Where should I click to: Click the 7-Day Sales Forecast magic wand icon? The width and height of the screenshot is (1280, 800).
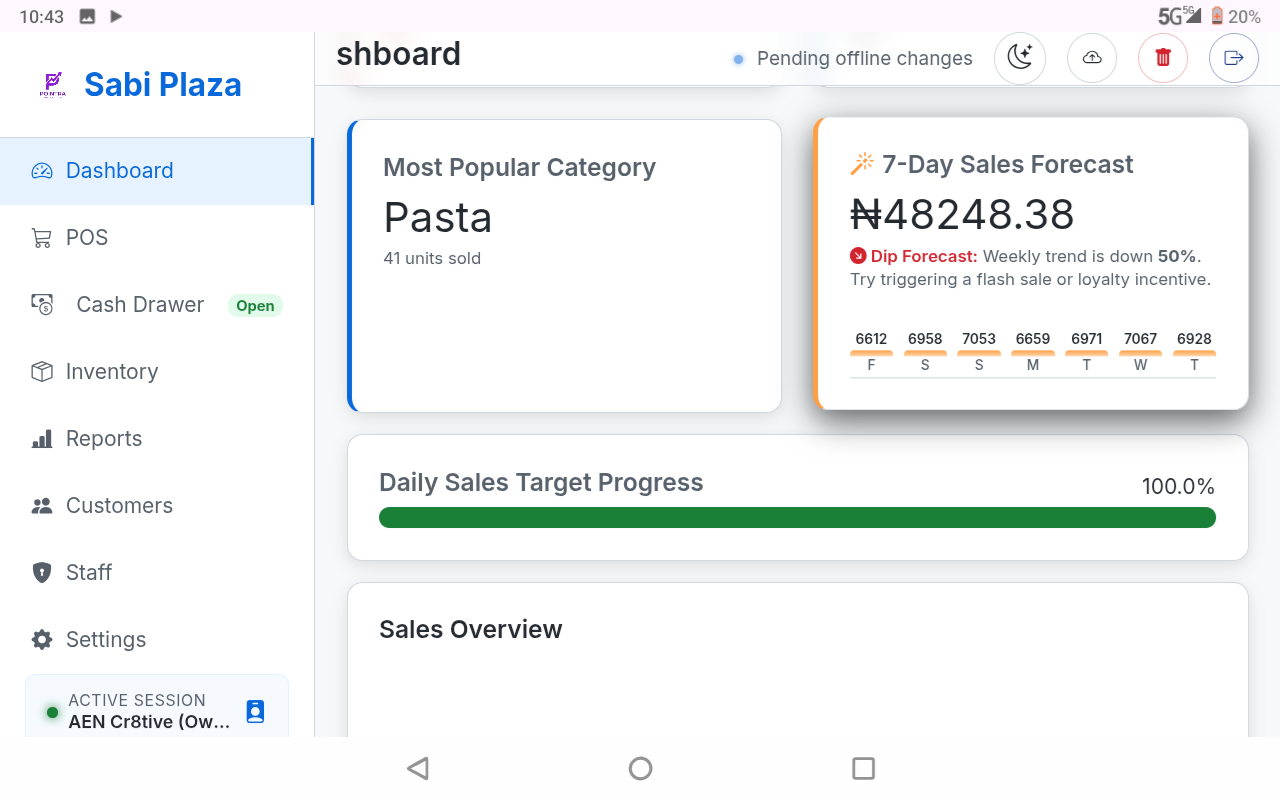coord(862,164)
